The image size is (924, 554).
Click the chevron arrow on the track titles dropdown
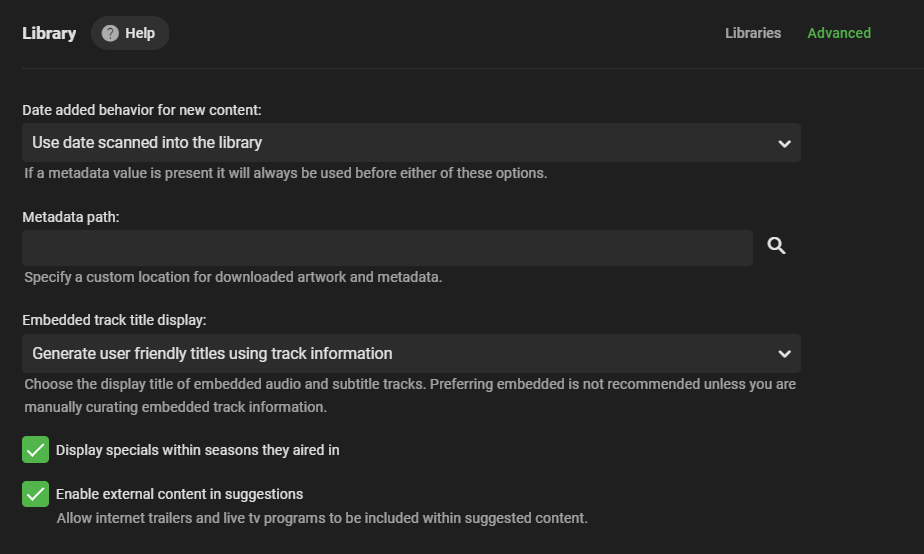(x=784, y=353)
